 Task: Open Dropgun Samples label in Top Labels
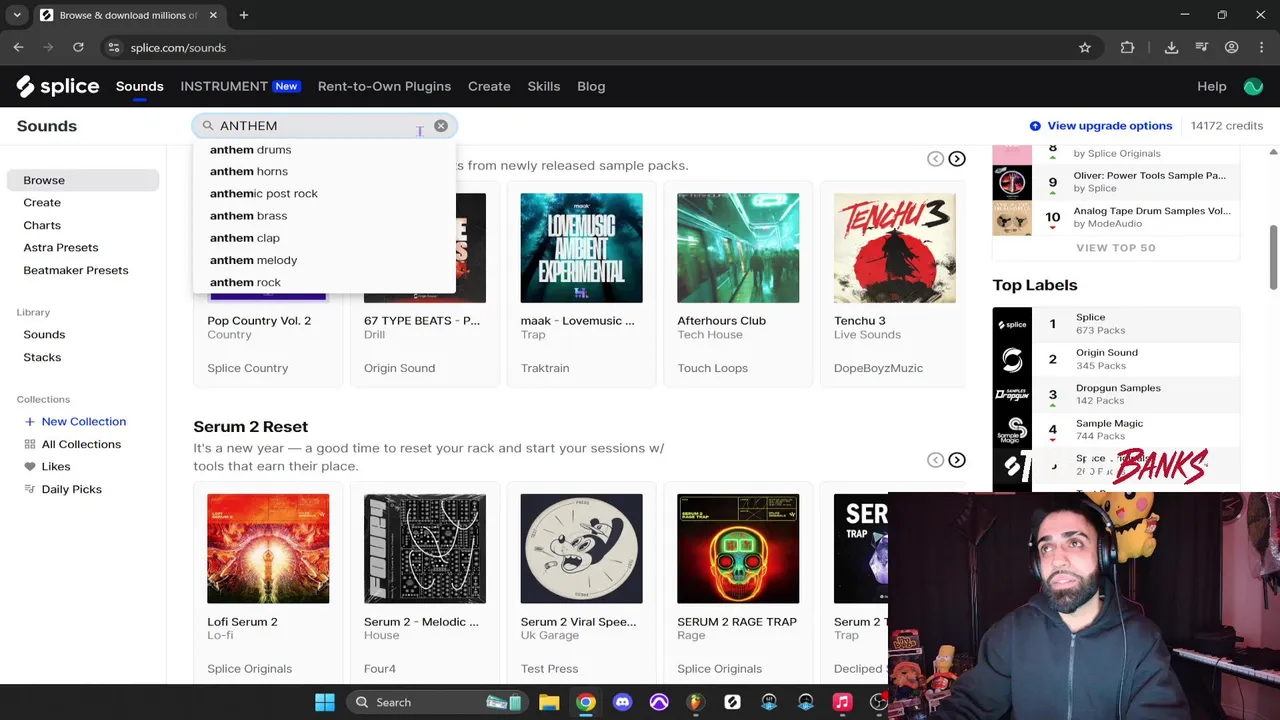pyautogui.click(x=1116, y=394)
